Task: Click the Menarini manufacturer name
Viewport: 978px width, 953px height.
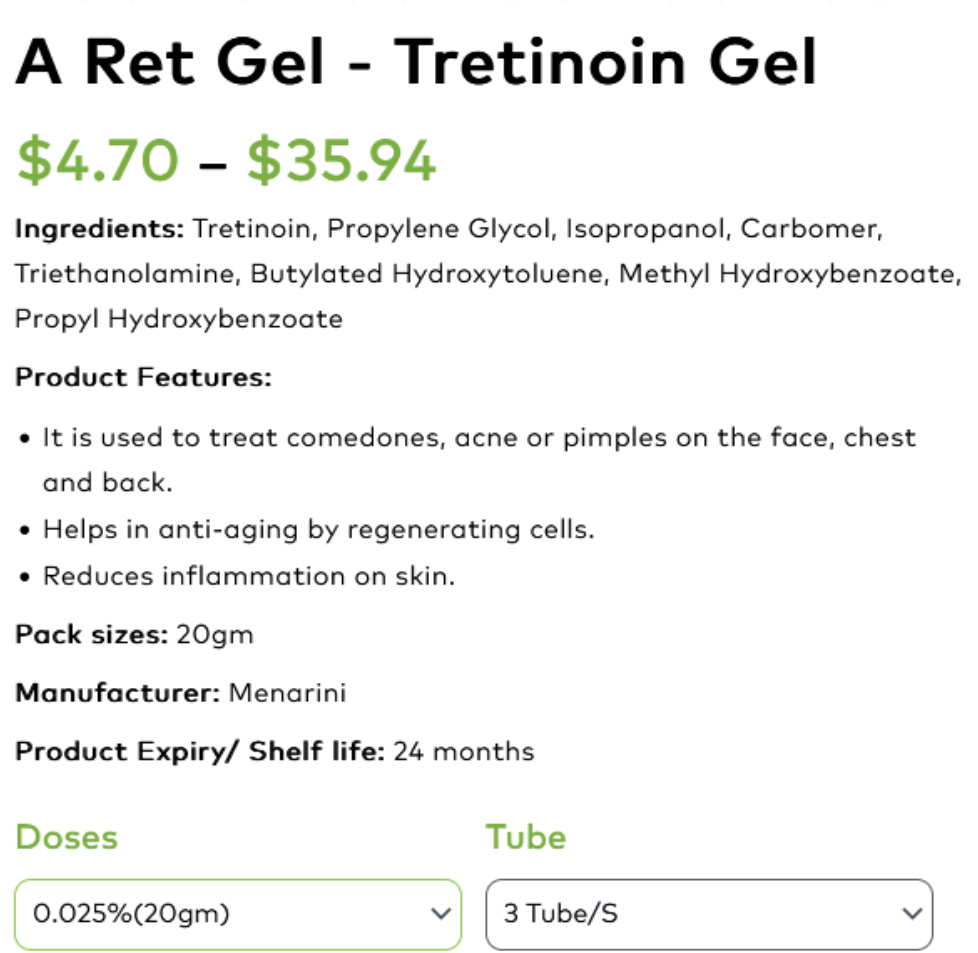Action: pyautogui.click(x=287, y=693)
